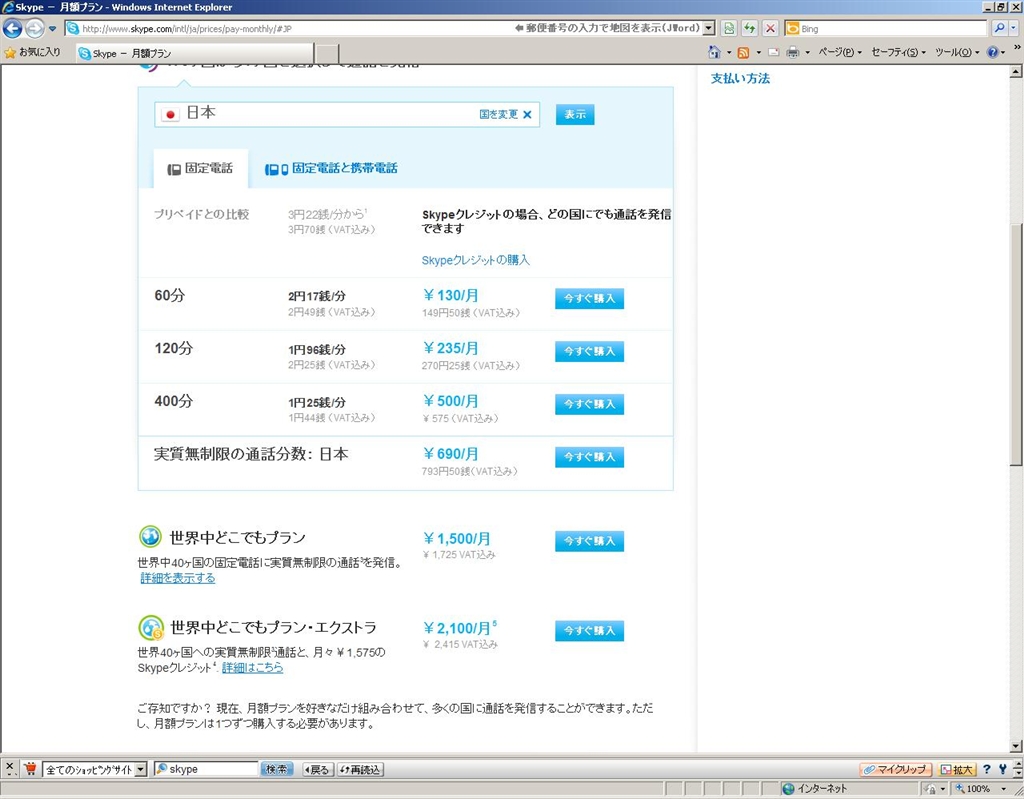The height and width of the screenshot is (799, 1024).
Task: Go back with the browser Back arrow
Action: pos(12,28)
